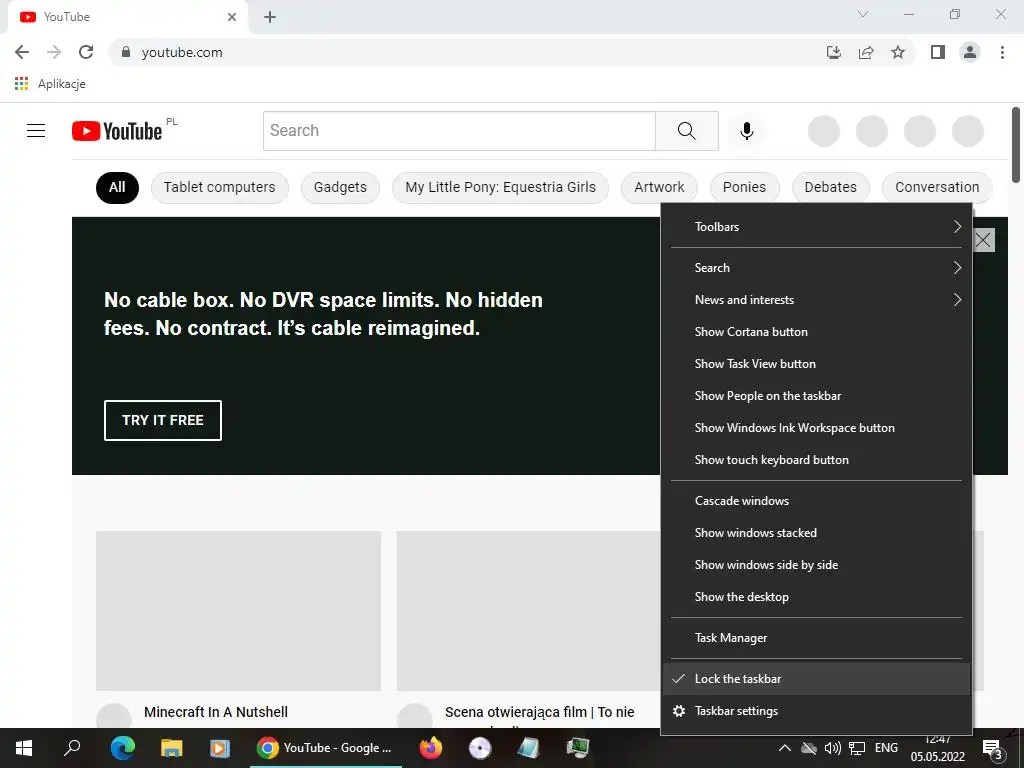1024x768 pixels.
Task: Click into the YouTube Search field
Action: pyautogui.click(x=459, y=131)
